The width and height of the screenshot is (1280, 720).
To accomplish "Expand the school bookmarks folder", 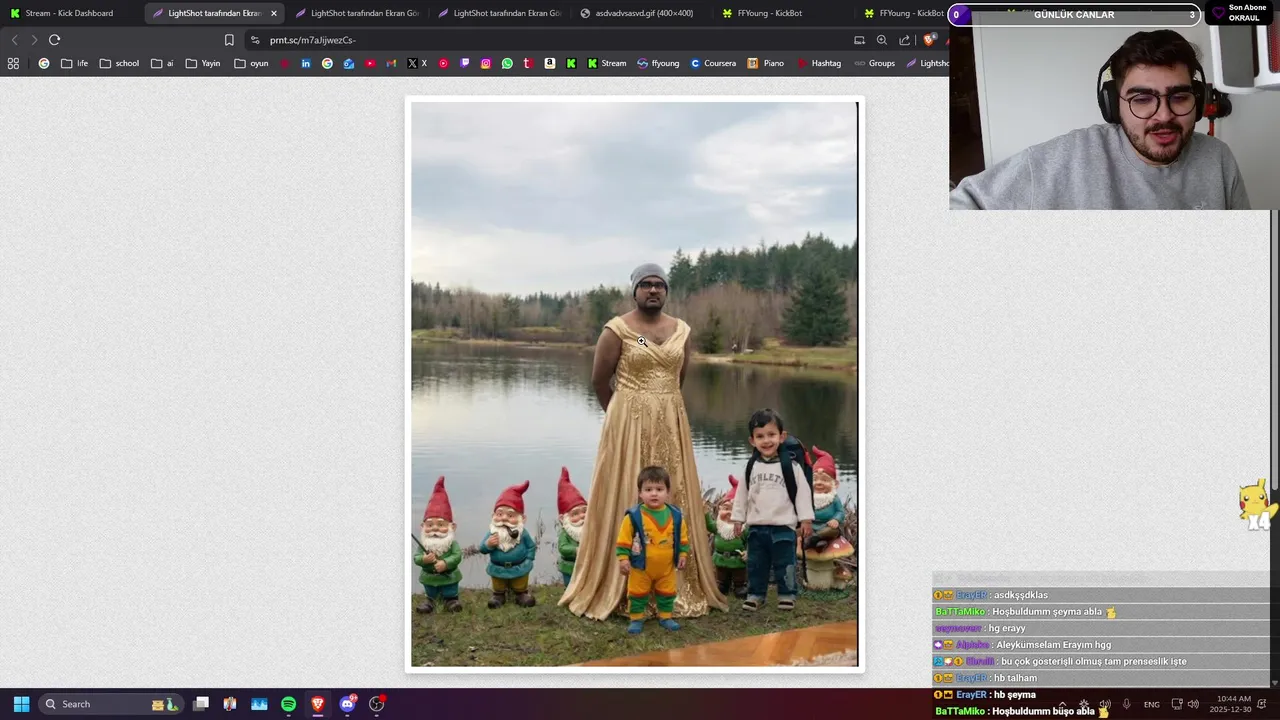I will click(x=119, y=63).
